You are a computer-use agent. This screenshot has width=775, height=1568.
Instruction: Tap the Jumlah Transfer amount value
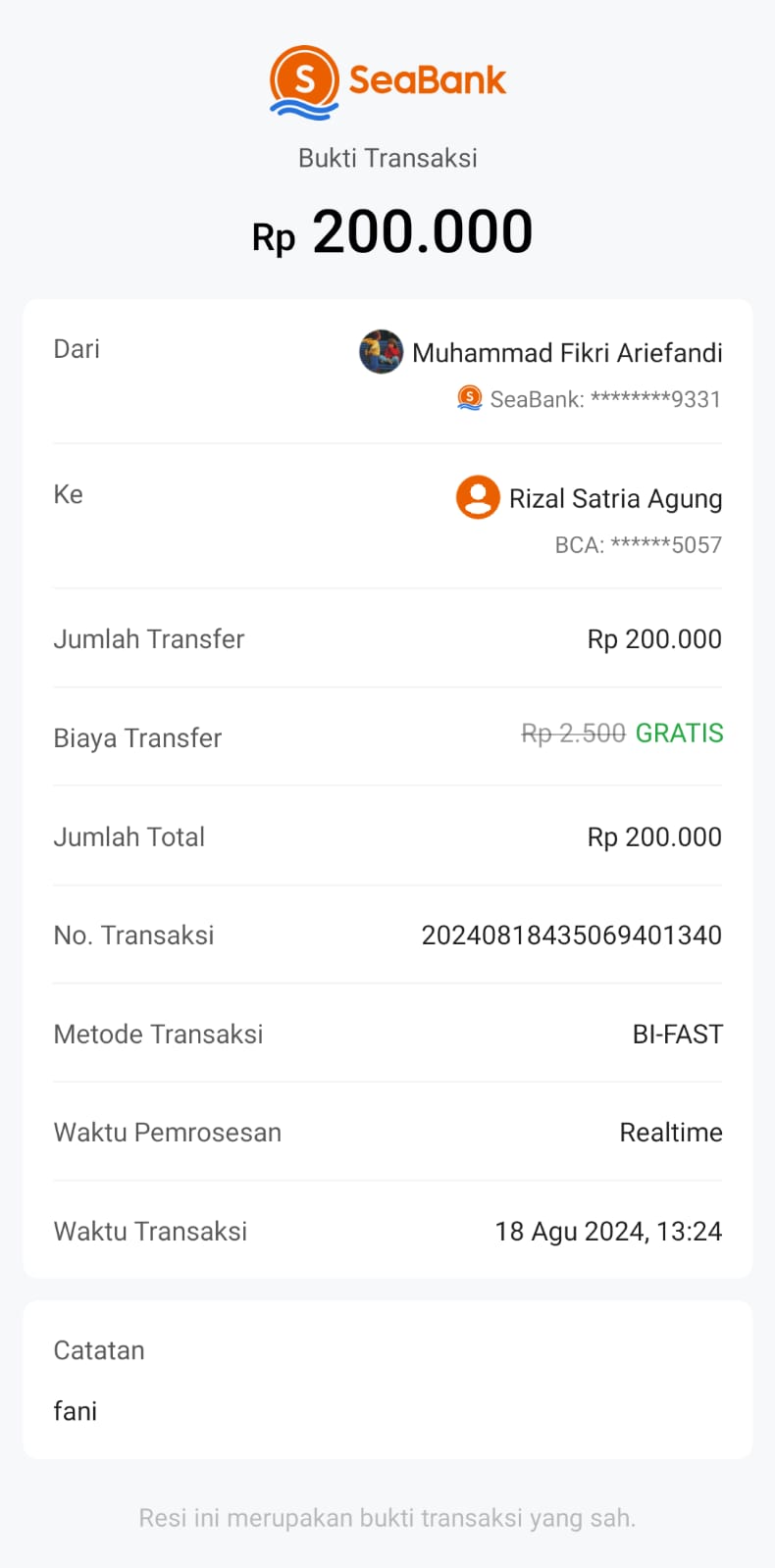click(x=654, y=639)
